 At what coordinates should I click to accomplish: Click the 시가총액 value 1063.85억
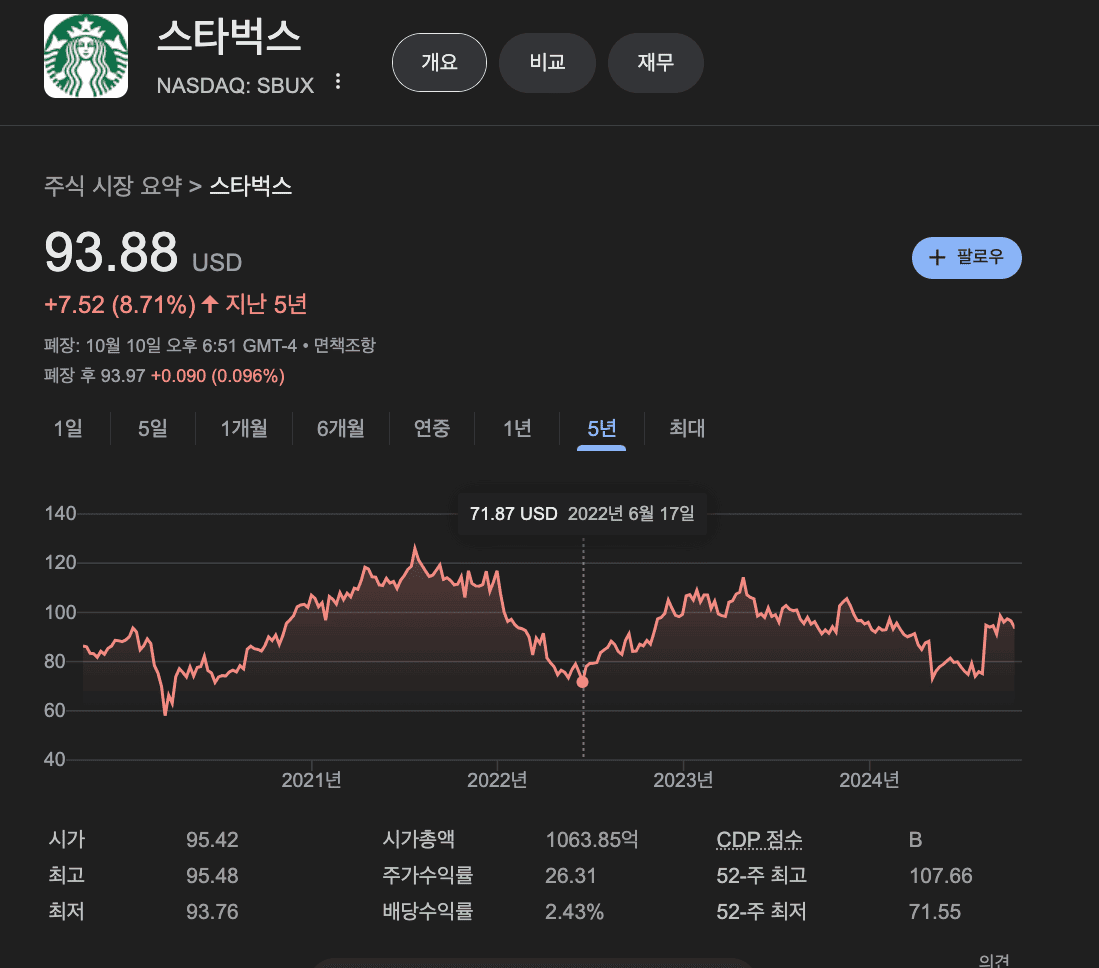click(592, 840)
